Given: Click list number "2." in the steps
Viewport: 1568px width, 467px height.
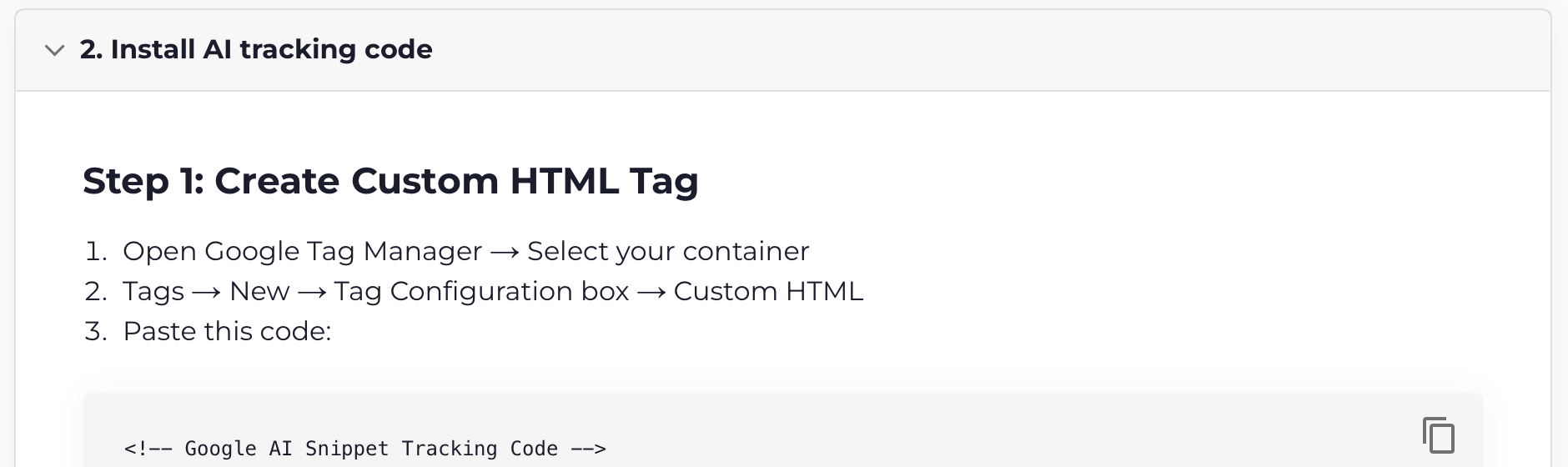Looking at the screenshot, I should click(96, 291).
